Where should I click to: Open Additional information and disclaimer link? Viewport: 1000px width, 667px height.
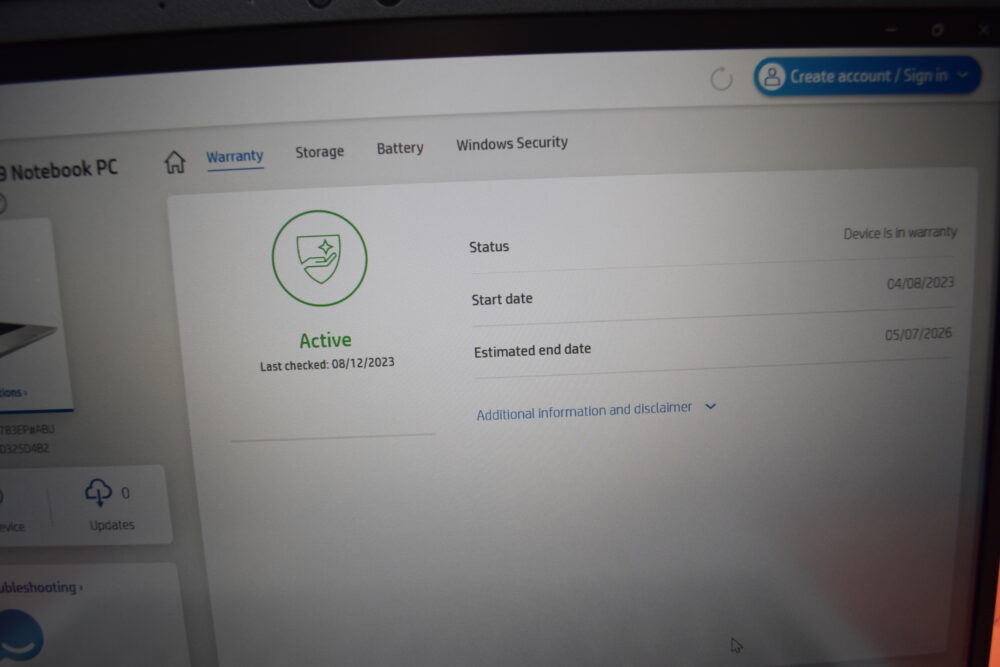(584, 411)
